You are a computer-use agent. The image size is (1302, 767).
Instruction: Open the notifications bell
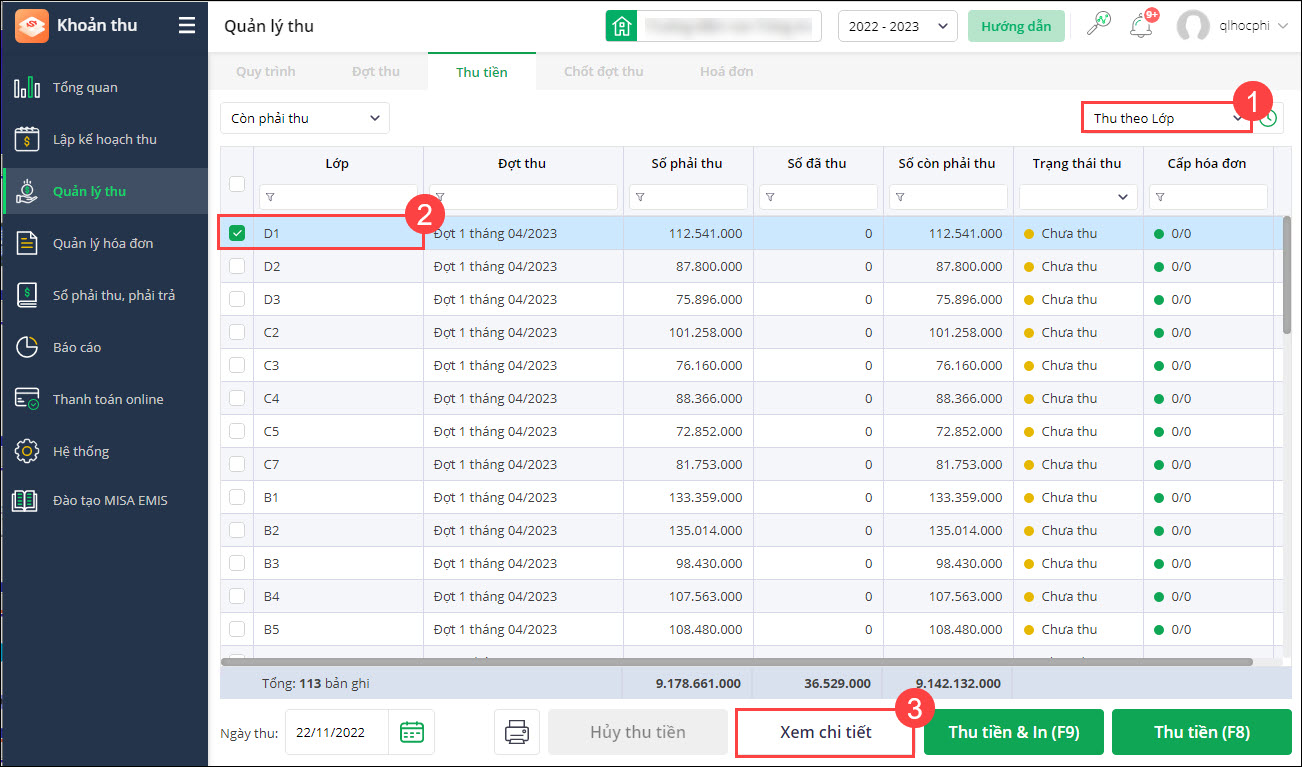coord(1140,26)
